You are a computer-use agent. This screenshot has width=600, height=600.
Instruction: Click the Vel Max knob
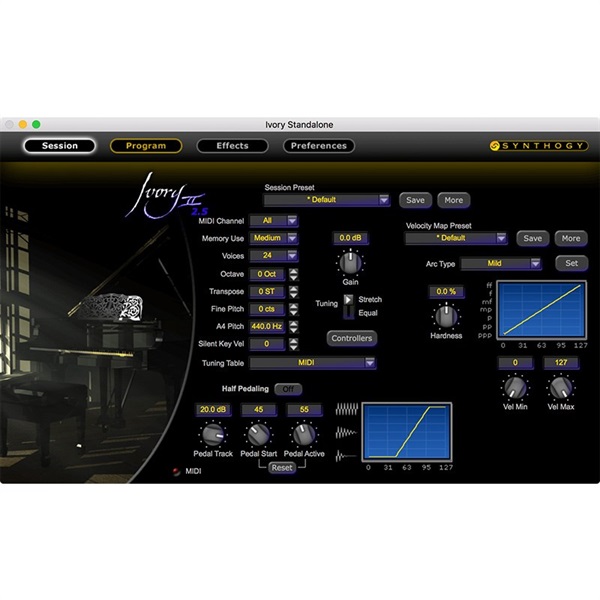[x=561, y=388]
